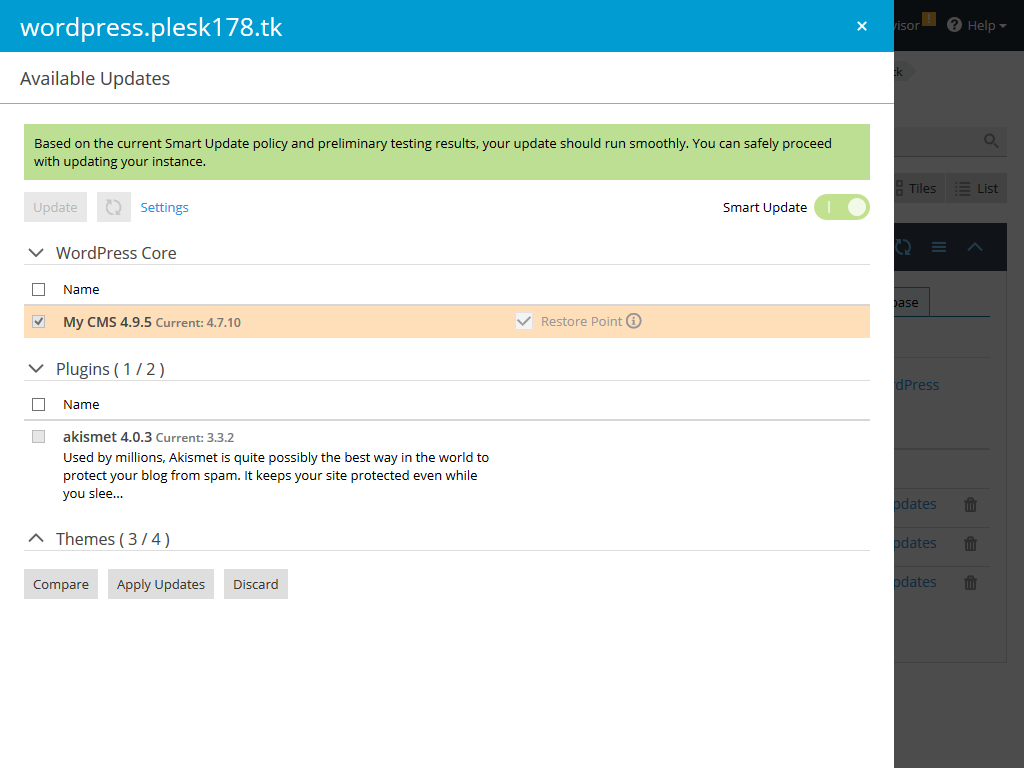Expand the Themes (3/4) section
The width and height of the screenshot is (1024, 768).
36,538
